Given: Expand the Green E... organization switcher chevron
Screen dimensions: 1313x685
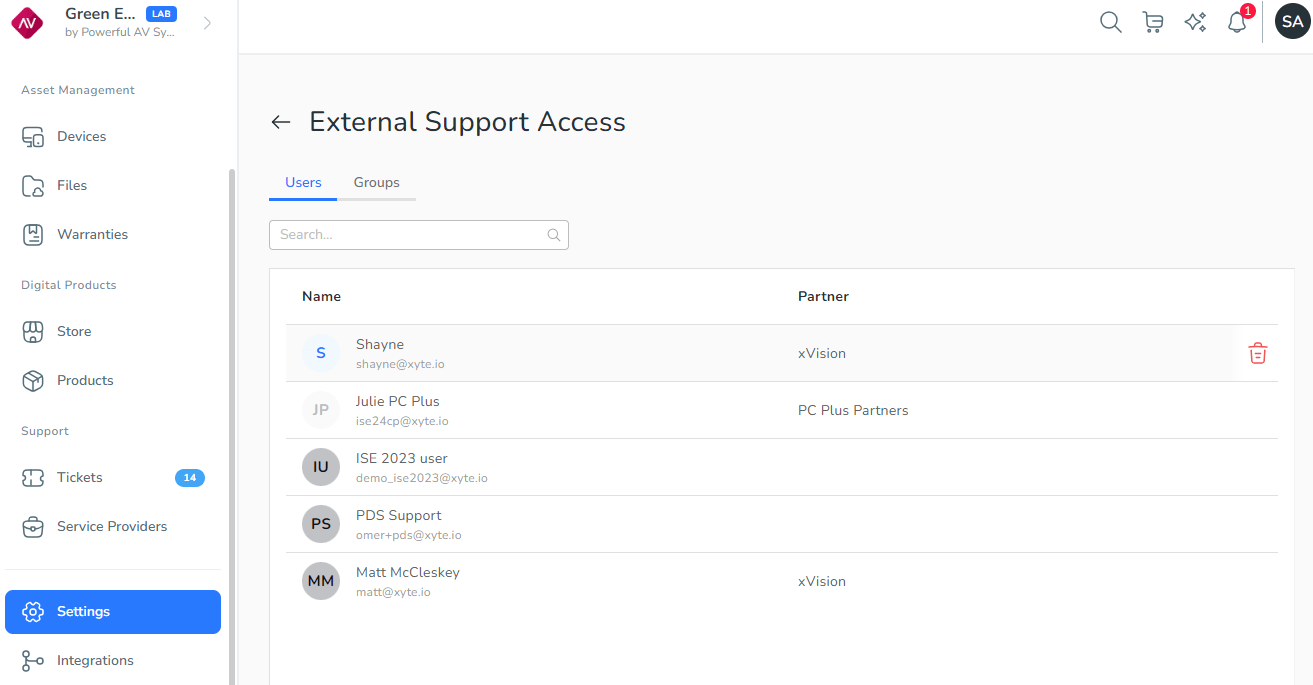Looking at the screenshot, I should tap(207, 23).
